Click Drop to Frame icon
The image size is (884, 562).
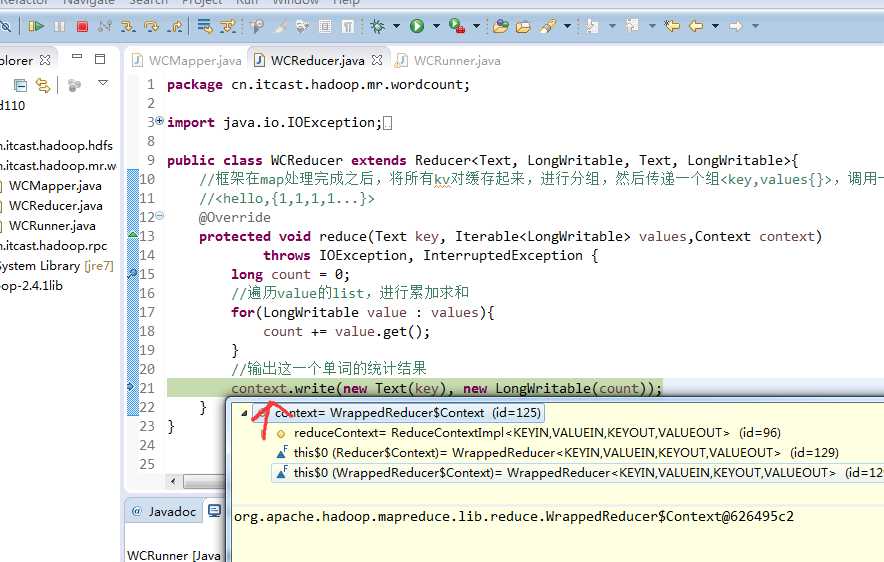[205, 26]
